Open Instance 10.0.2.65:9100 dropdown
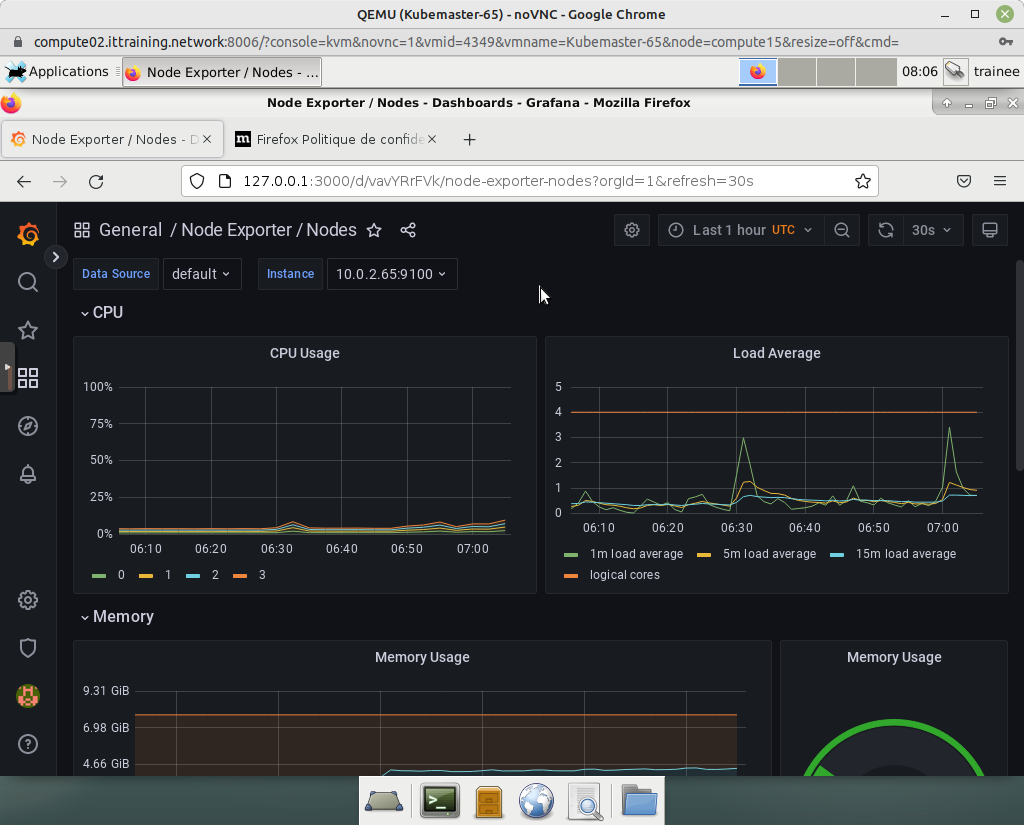This screenshot has height=825, width=1024. (391, 274)
